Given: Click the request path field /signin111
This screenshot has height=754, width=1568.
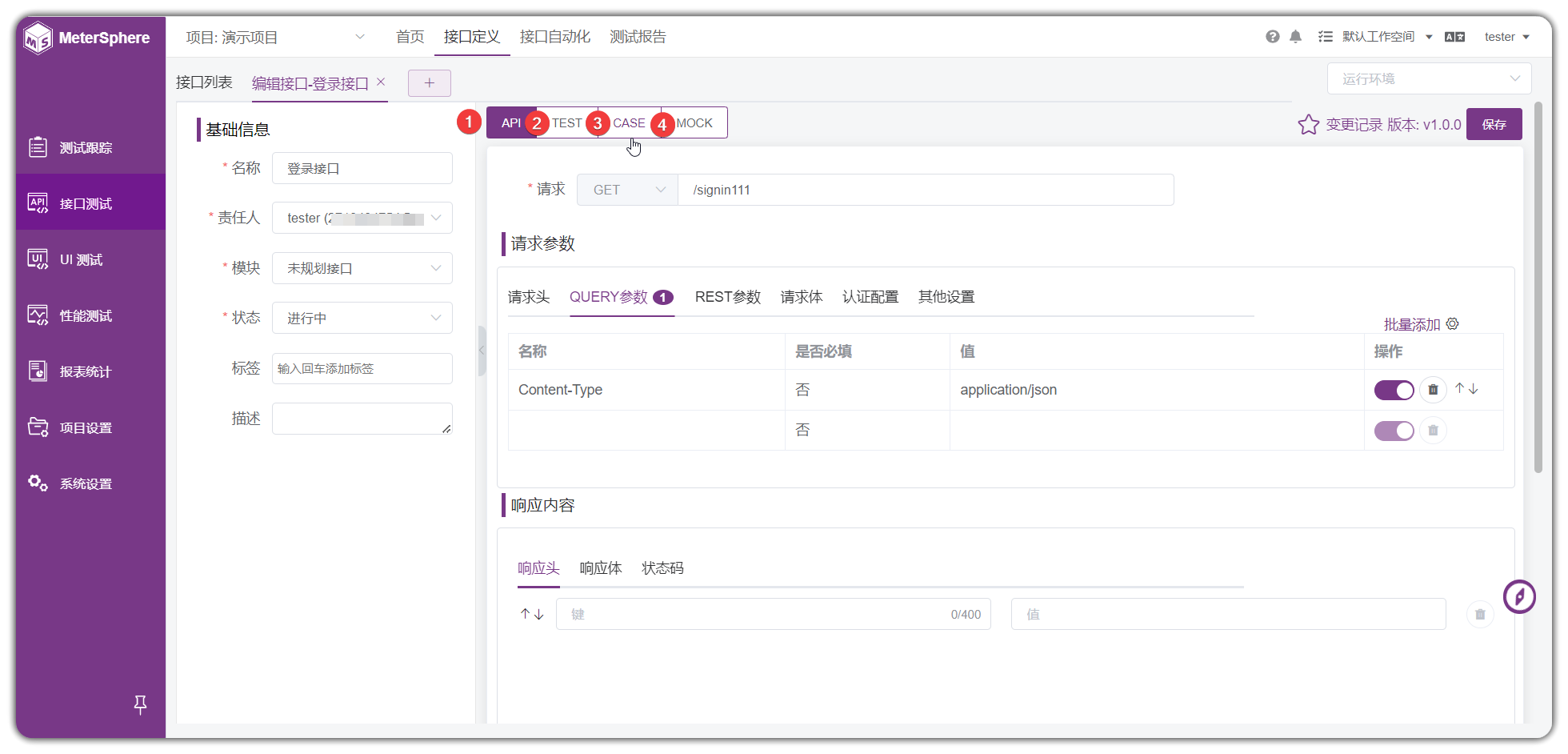Looking at the screenshot, I should pos(926,190).
